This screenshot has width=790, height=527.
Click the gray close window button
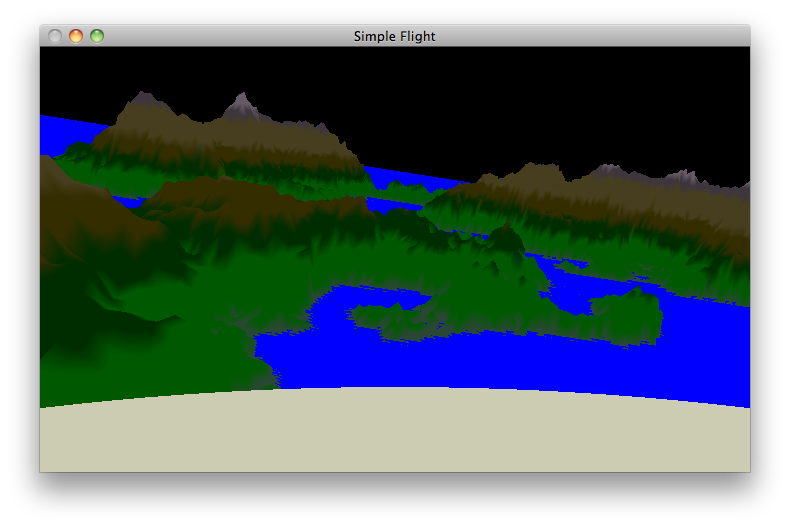(55, 36)
